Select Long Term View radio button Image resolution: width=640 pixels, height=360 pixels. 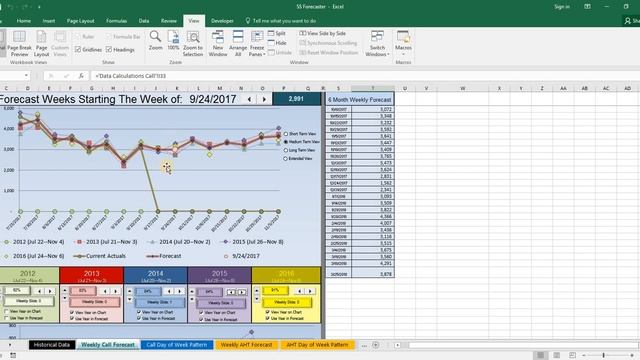[286, 150]
